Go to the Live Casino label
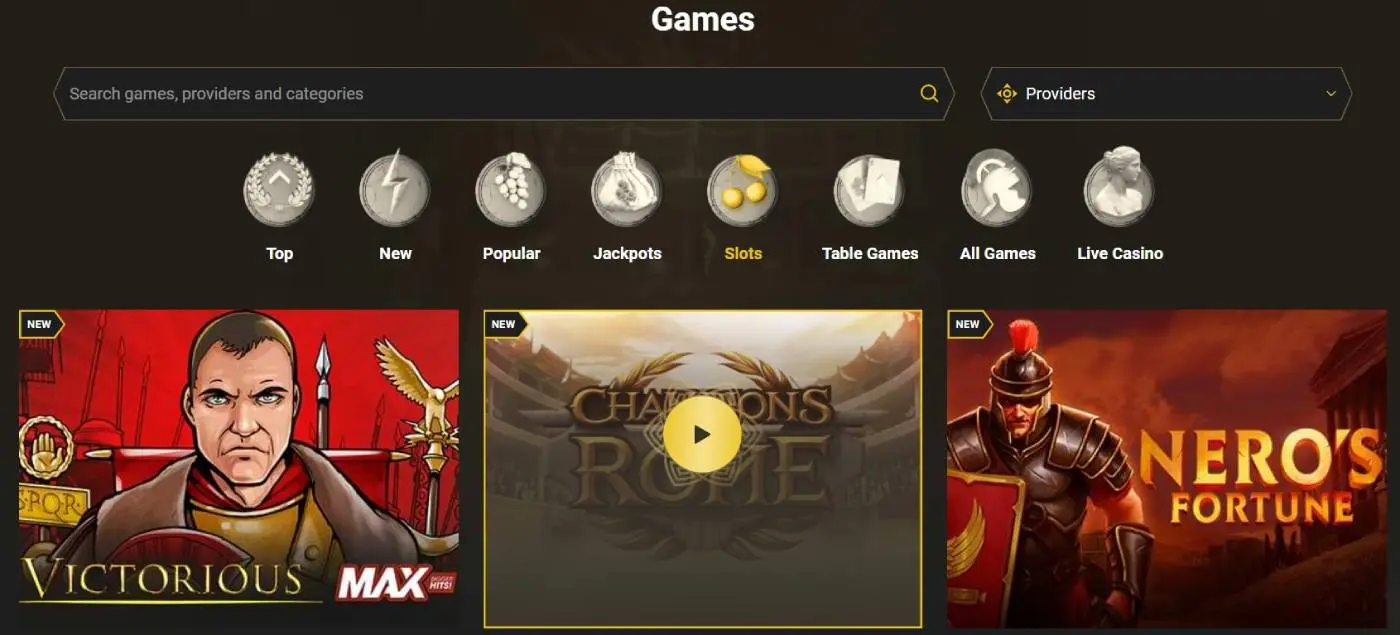The width and height of the screenshot is (1400, 635). [1120, 254]
